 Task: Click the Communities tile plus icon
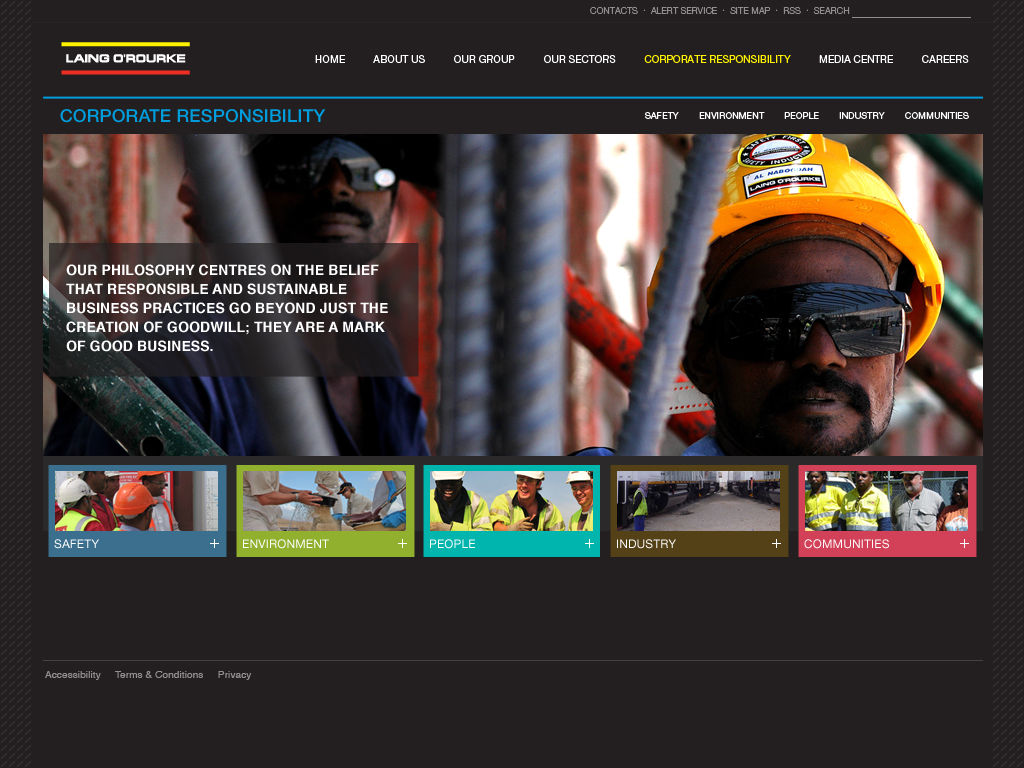click(x=964, y=544)
